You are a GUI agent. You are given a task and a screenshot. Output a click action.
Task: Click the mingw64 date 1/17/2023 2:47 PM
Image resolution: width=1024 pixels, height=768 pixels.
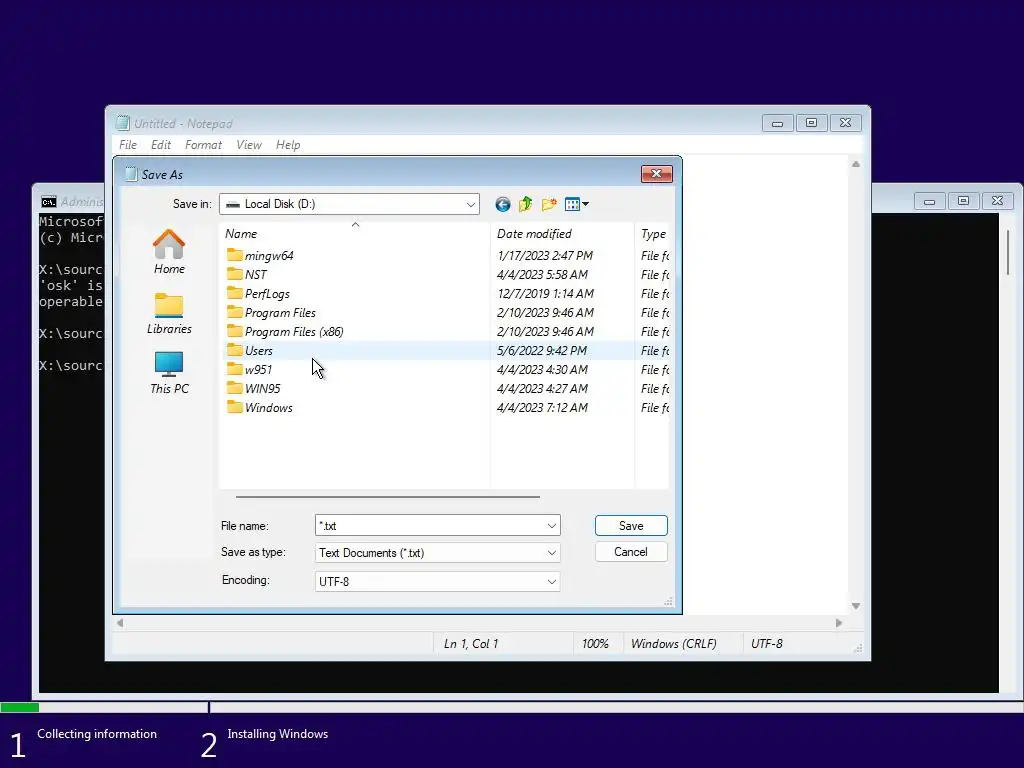tap(545, 255)
